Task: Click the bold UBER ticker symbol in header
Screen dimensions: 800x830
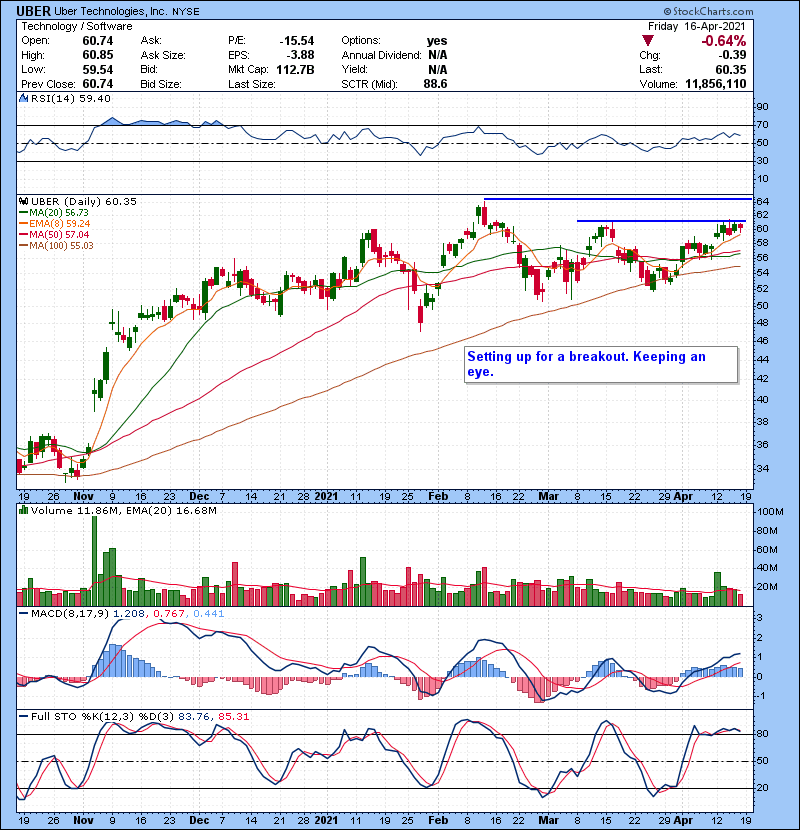Action: 33,11
